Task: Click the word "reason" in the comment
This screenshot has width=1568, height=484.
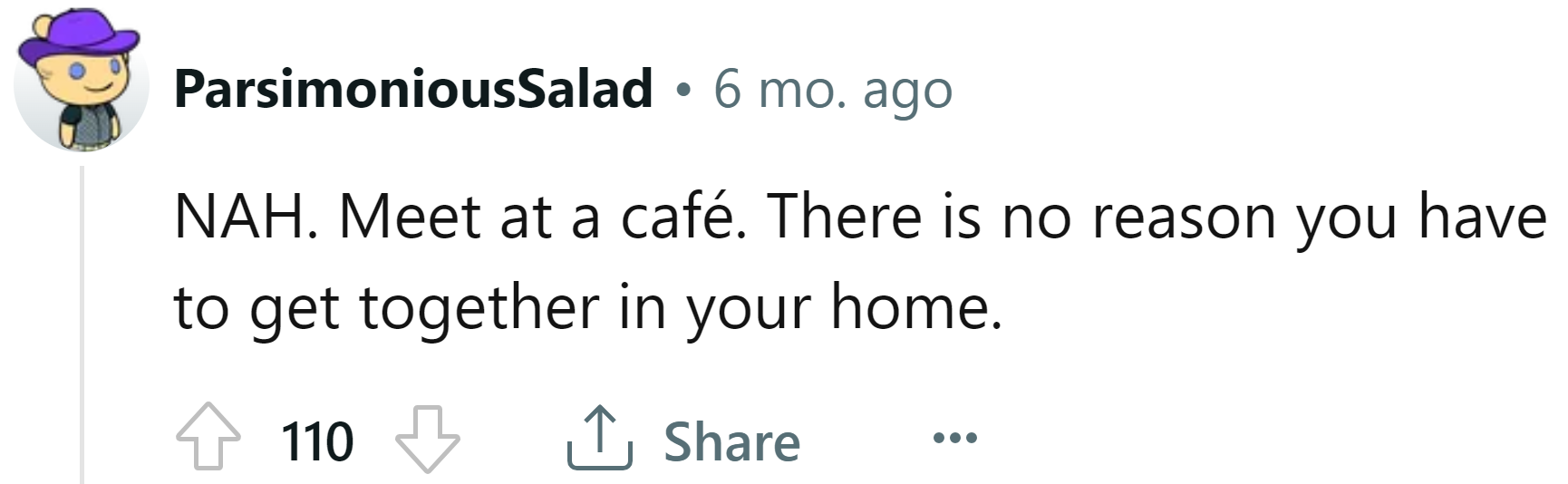Action: (x=1184, y=218)
